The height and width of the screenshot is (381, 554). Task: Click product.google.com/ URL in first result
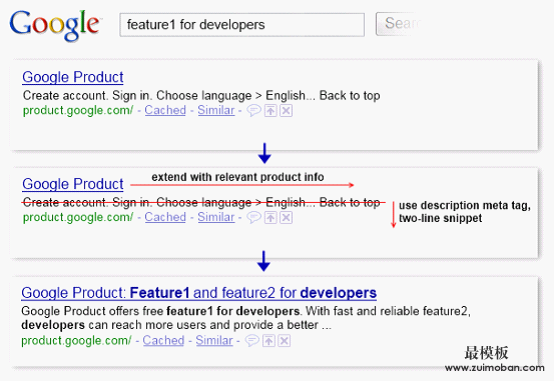point(78,110)
